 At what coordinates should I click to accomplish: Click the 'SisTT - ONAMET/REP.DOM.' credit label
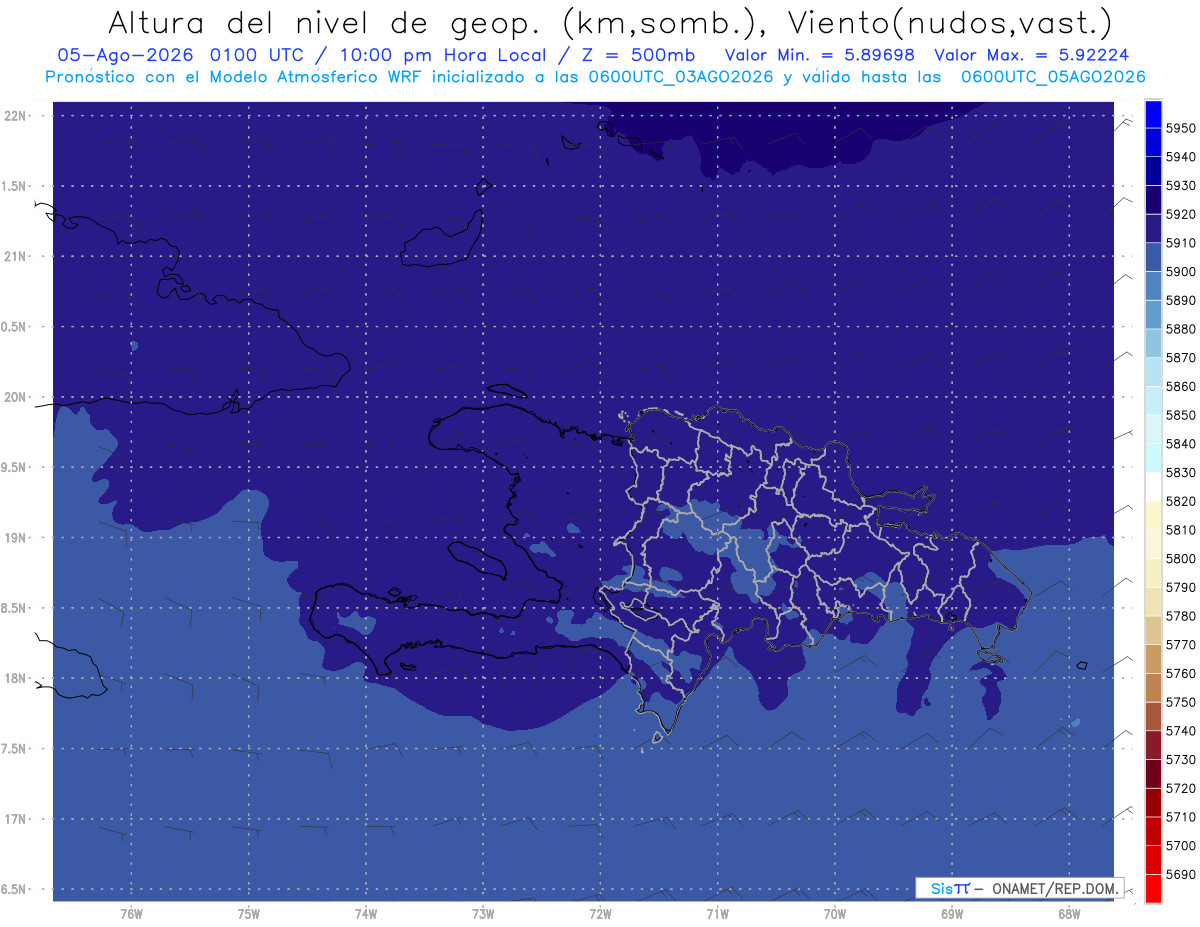tap(1020, 888)
